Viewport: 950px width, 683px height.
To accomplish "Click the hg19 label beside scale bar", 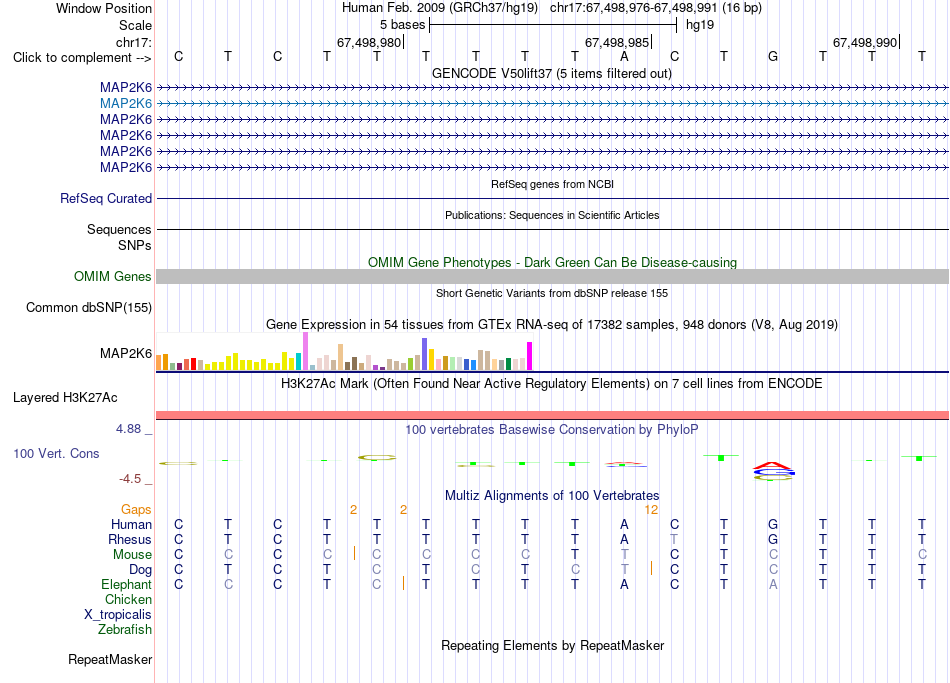I will 700,25.
